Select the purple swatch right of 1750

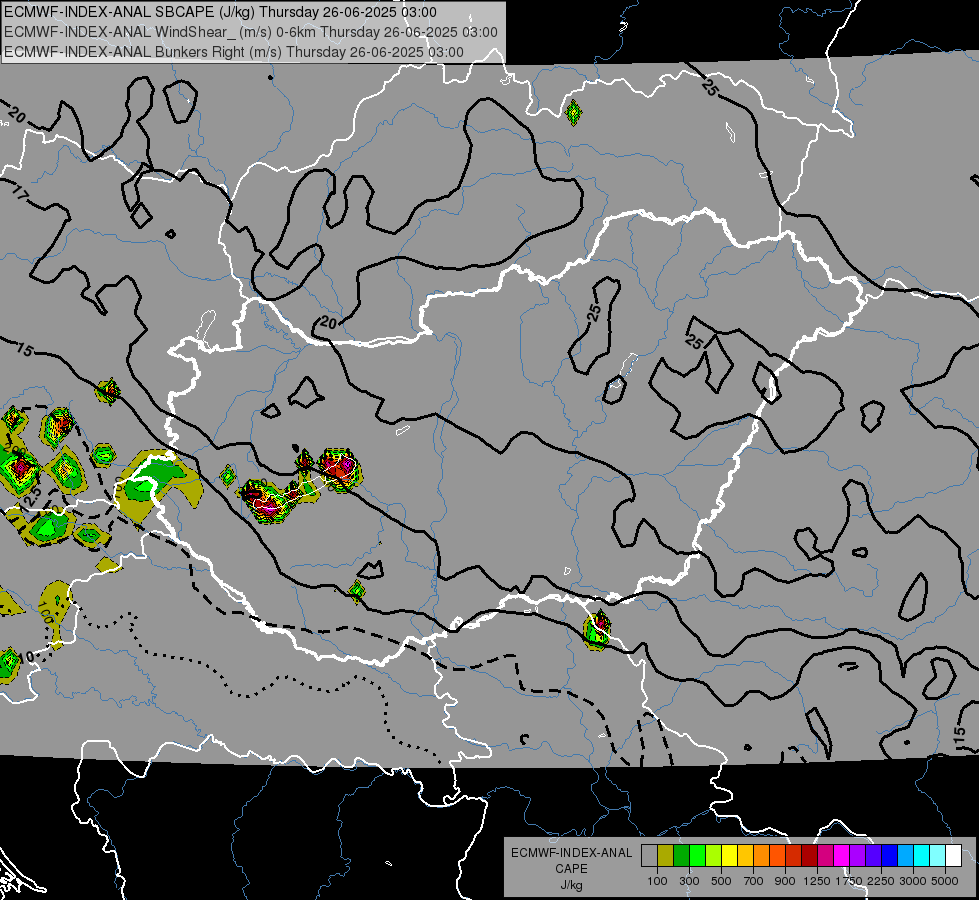(857, 855)
